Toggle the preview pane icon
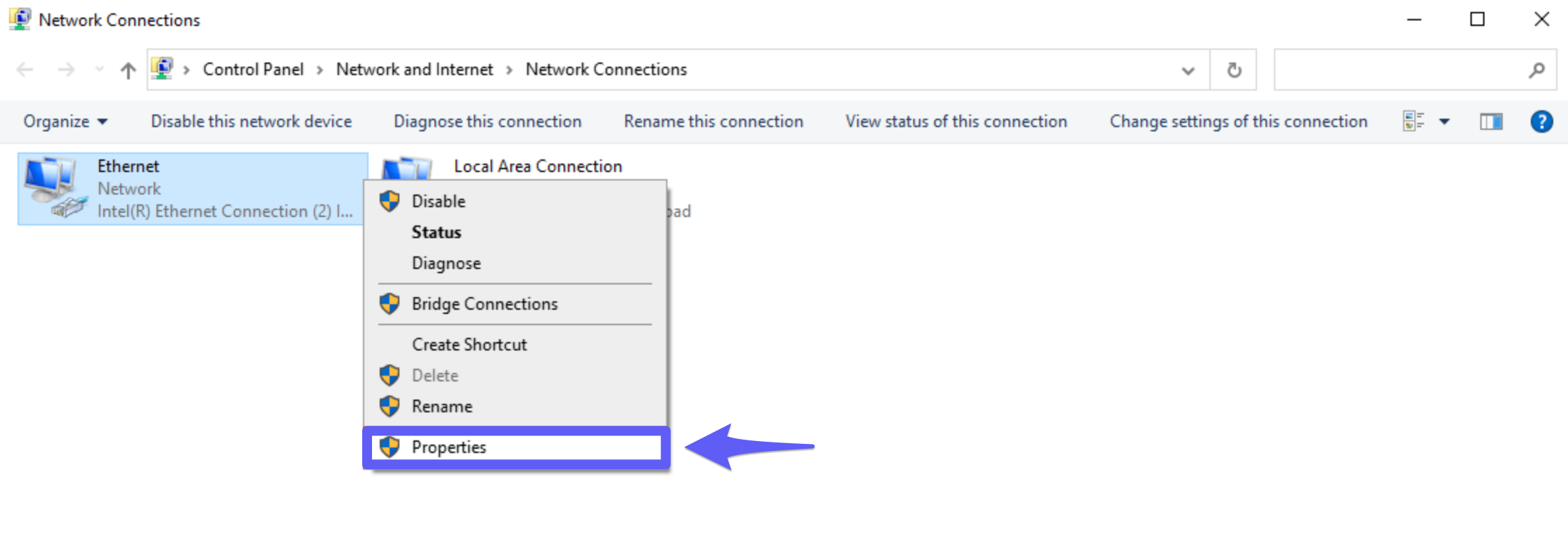This screenshot has width=1568, height=538. click(x=1491, y=122)
